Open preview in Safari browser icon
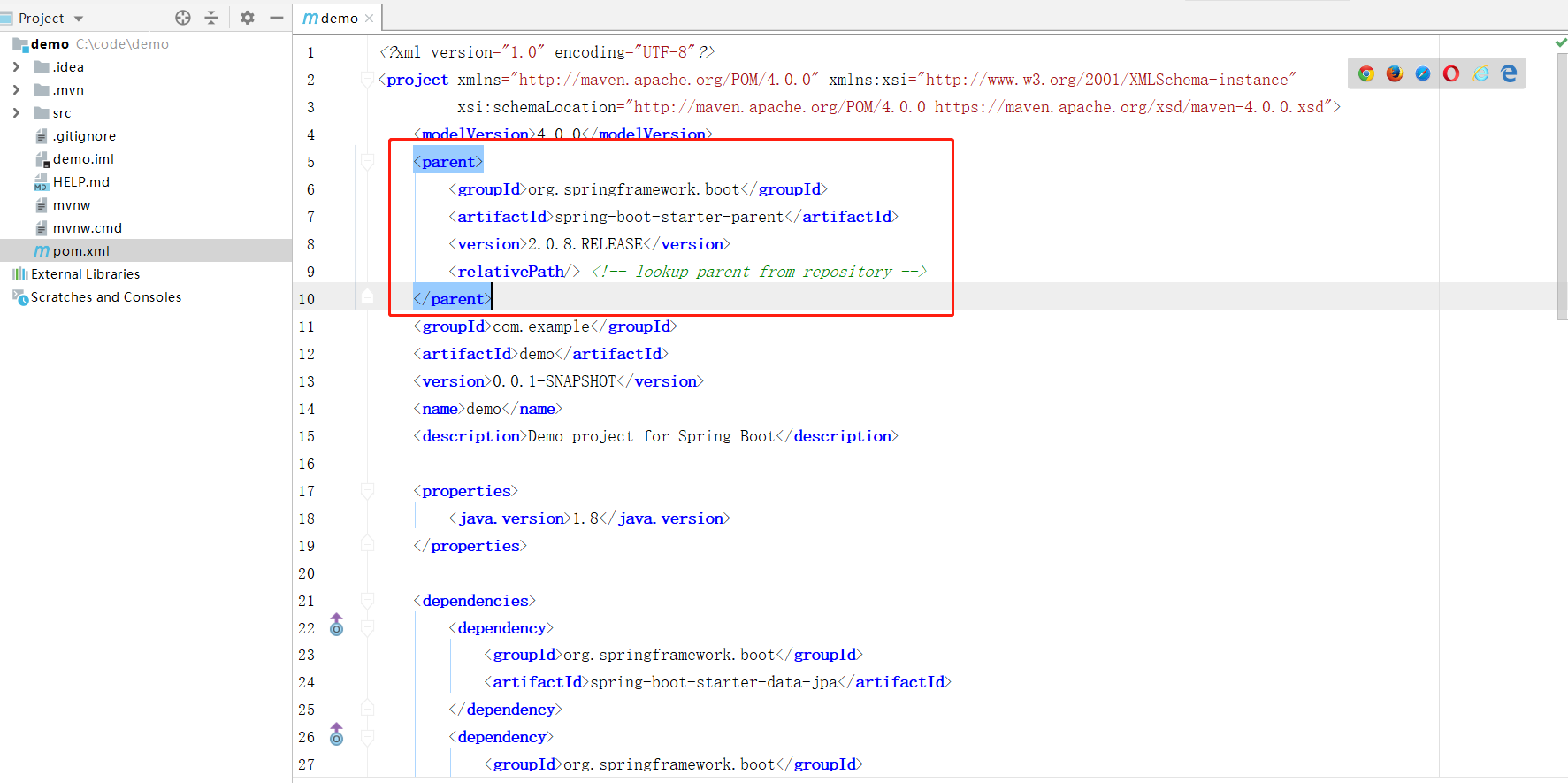1568x783 pixels. [x=1423, y=73]
